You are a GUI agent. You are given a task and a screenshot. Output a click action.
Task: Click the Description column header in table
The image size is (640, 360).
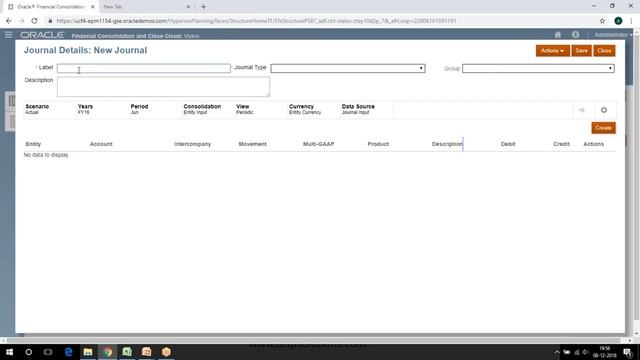click(x=447, y=144)
